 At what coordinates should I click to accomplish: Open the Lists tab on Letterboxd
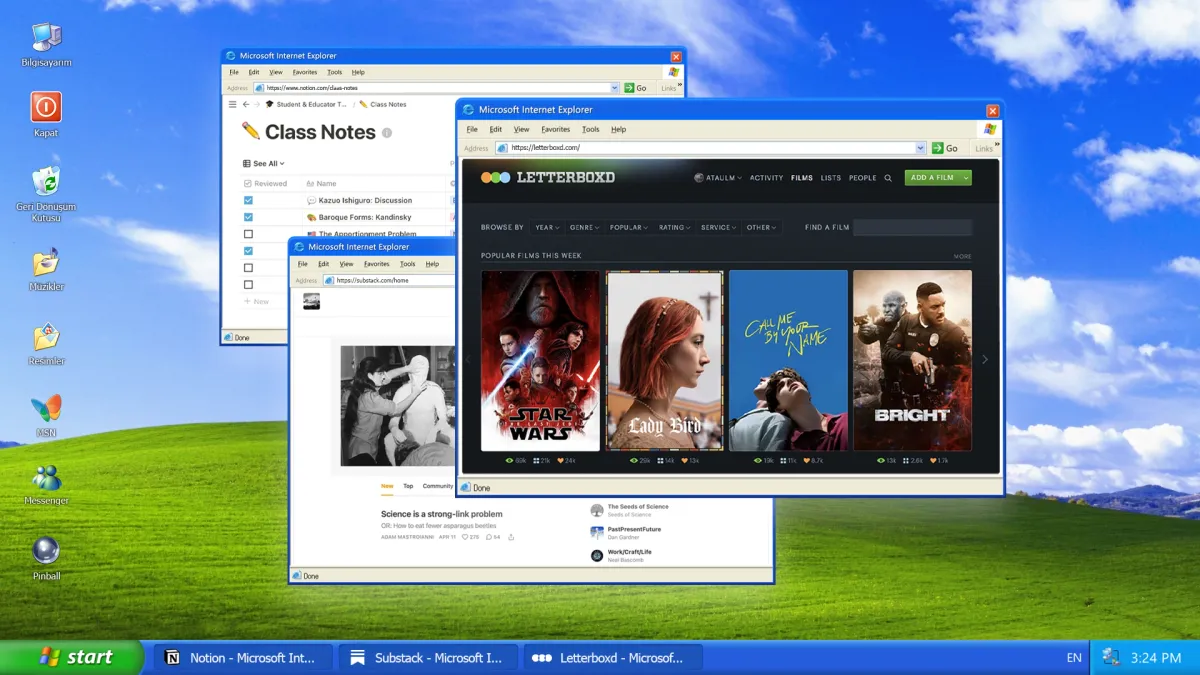point(830,178)
